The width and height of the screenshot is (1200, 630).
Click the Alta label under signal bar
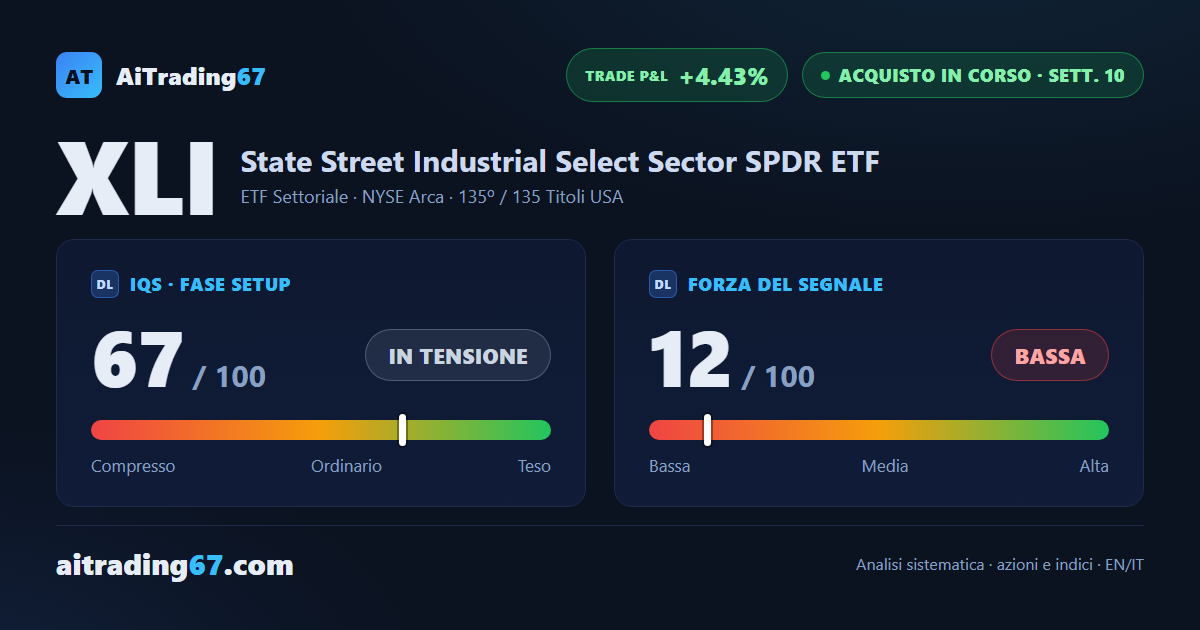[1094, 466]
